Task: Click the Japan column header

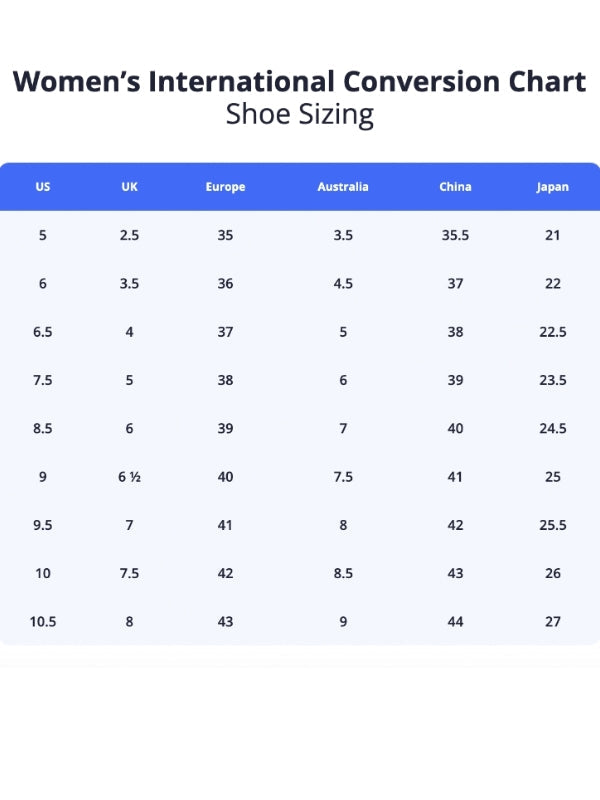Action: (552, 187)
